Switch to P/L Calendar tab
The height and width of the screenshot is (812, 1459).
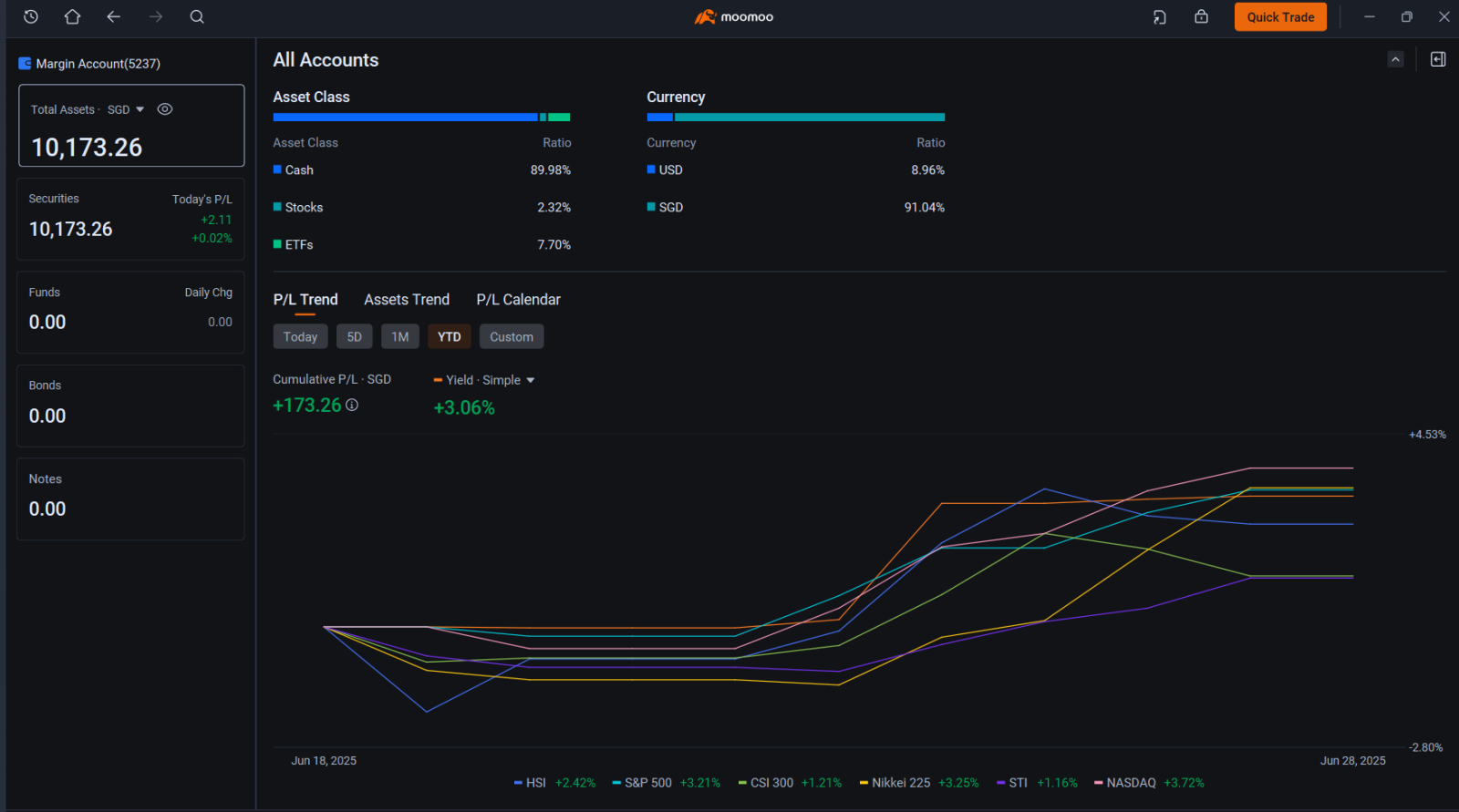click(x=518, y=300)
